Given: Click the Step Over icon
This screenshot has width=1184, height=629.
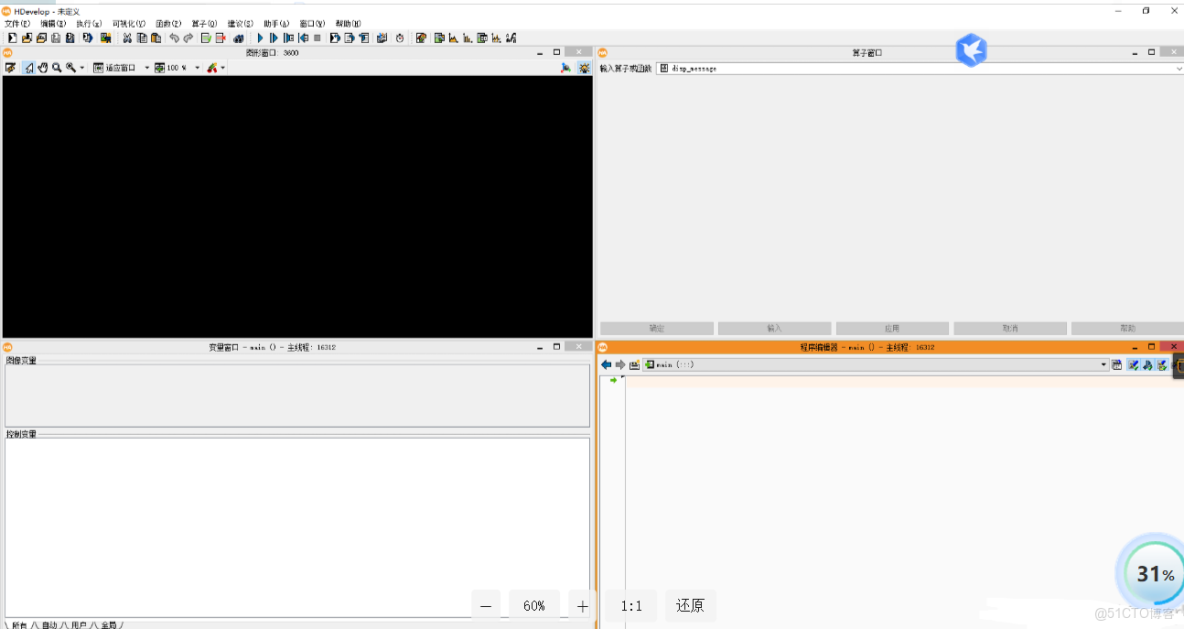Looking at the screenshot, I should (x=288, y=38).
